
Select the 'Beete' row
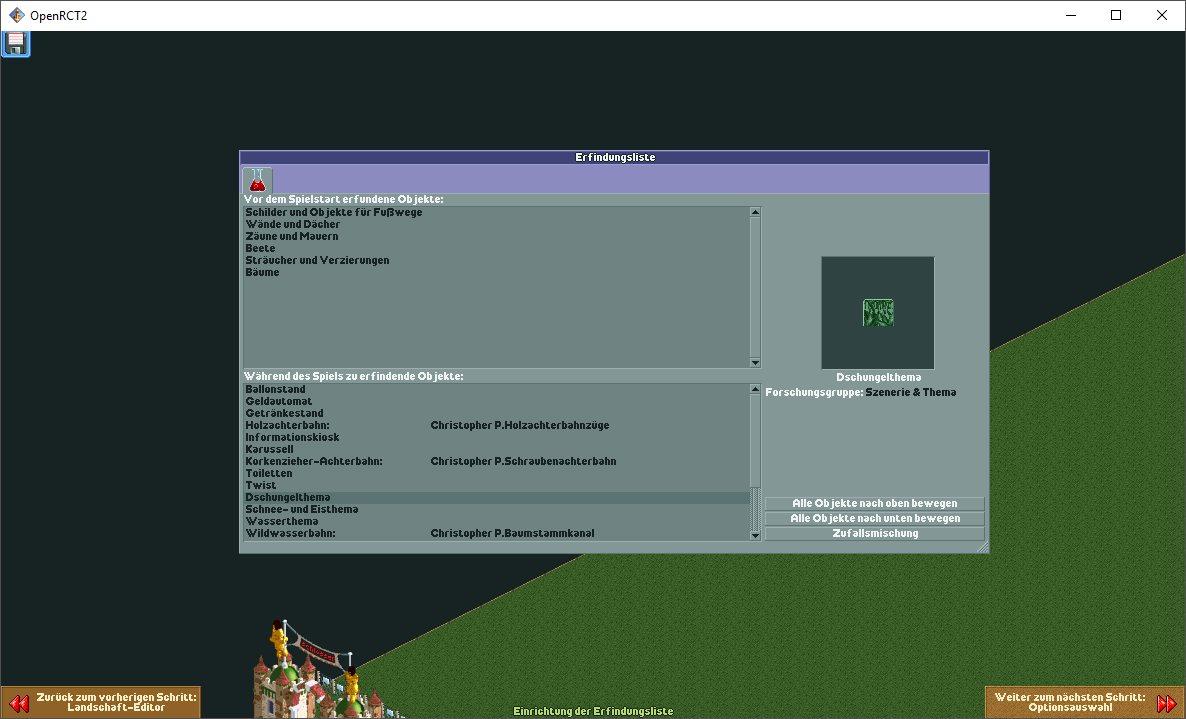[x=496, y=249]
